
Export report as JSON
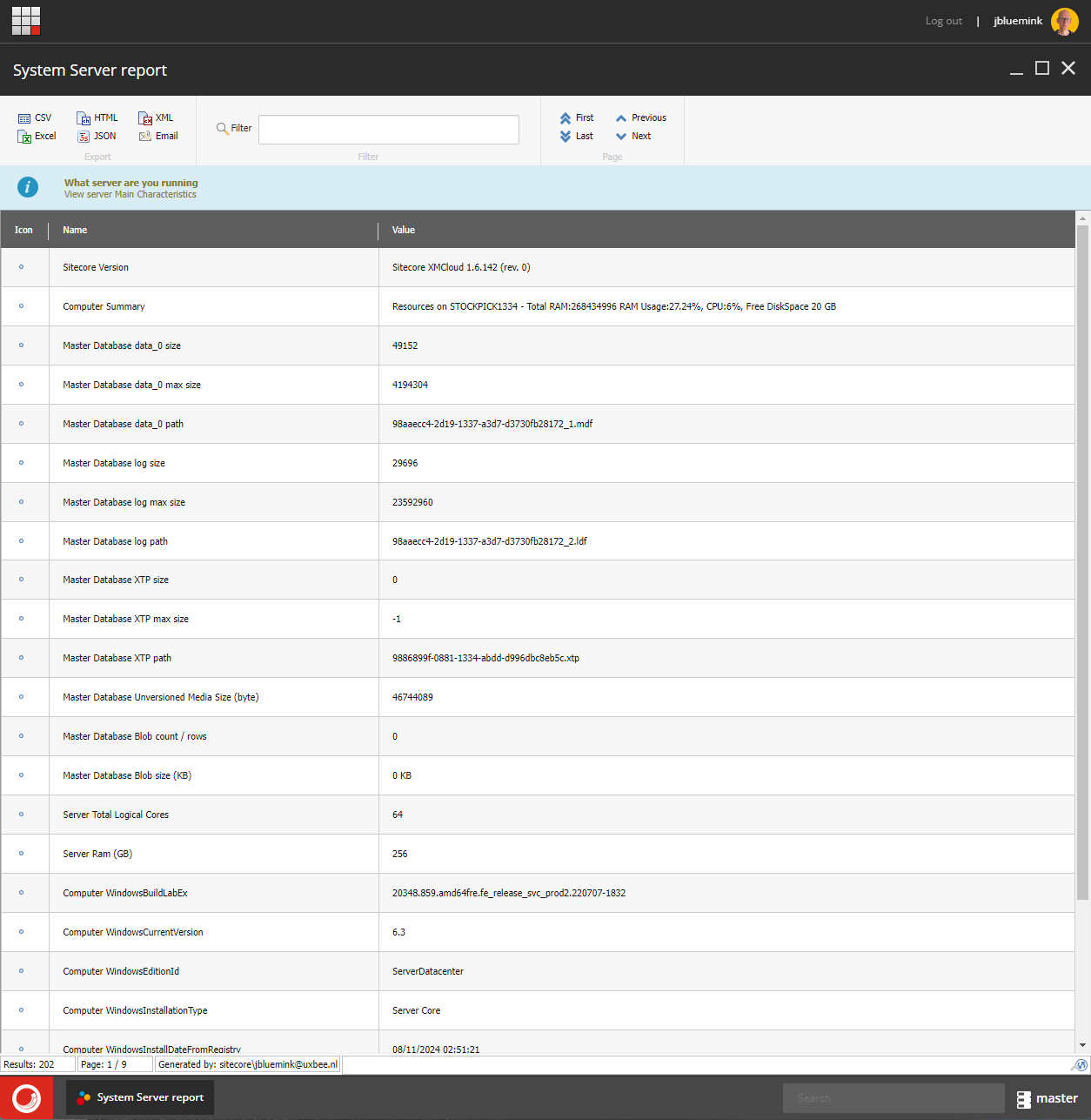[x=97, y=136]
